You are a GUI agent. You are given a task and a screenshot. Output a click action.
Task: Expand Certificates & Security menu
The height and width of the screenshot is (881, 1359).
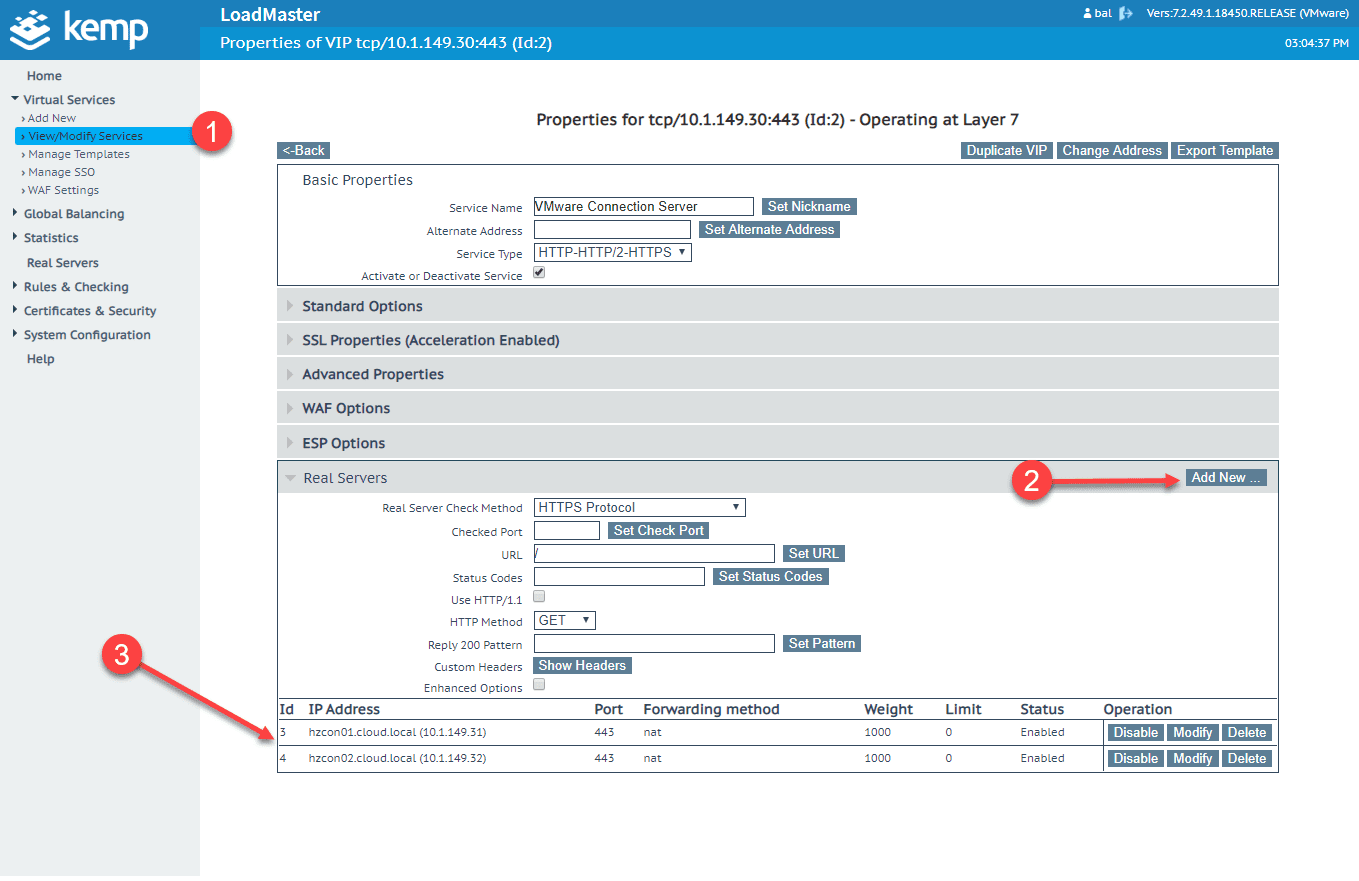click(89, 310)
